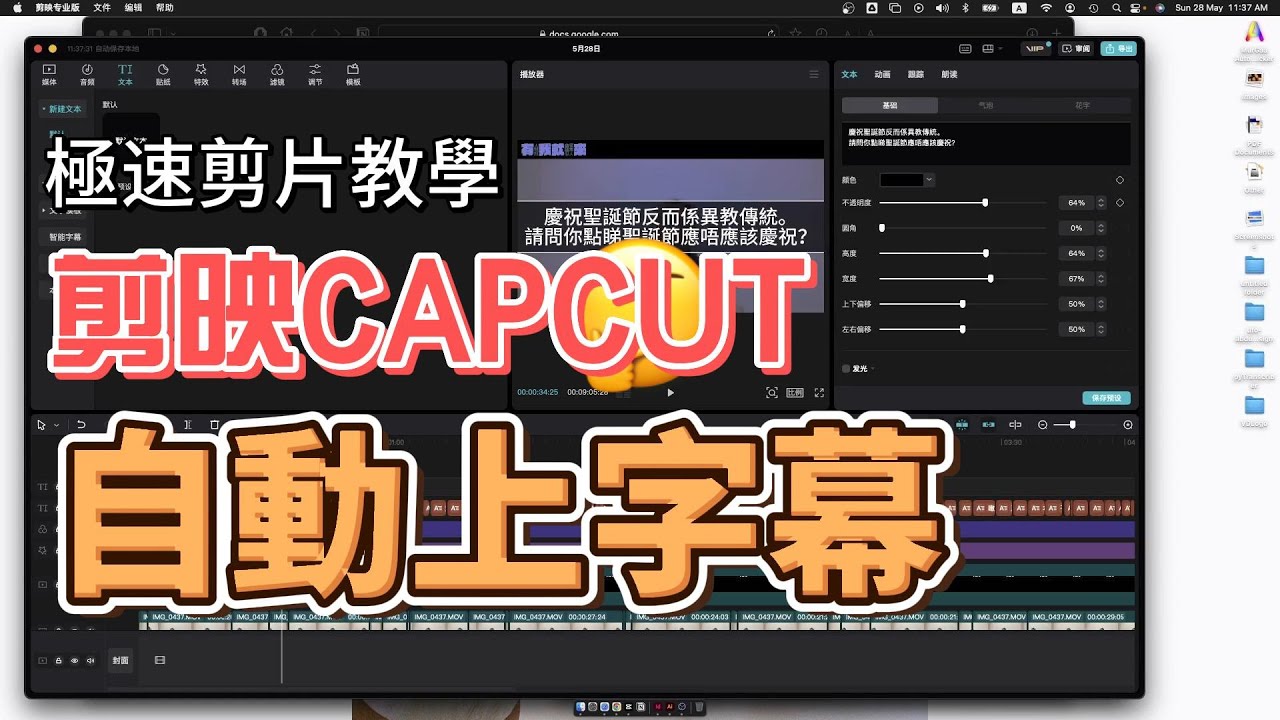The width and height of the screenshot is (1280, 720).
Task: Select the 花字 fancy text sub-tab
Action: coord(1083,105)
